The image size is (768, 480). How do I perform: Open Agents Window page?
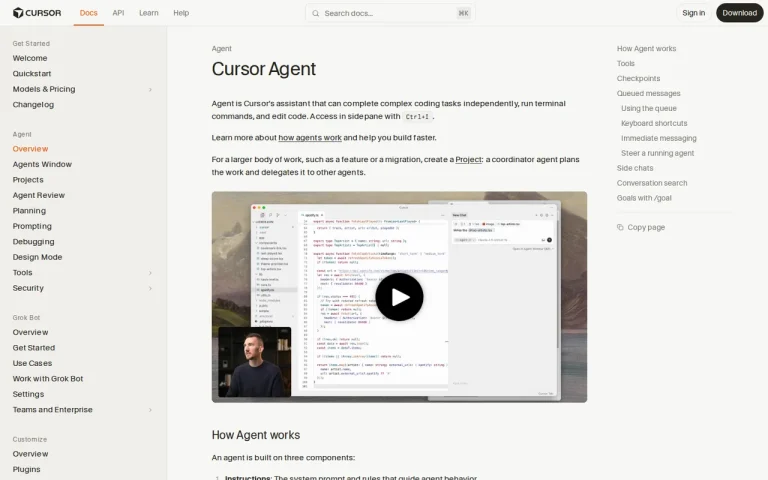point(42,164)
